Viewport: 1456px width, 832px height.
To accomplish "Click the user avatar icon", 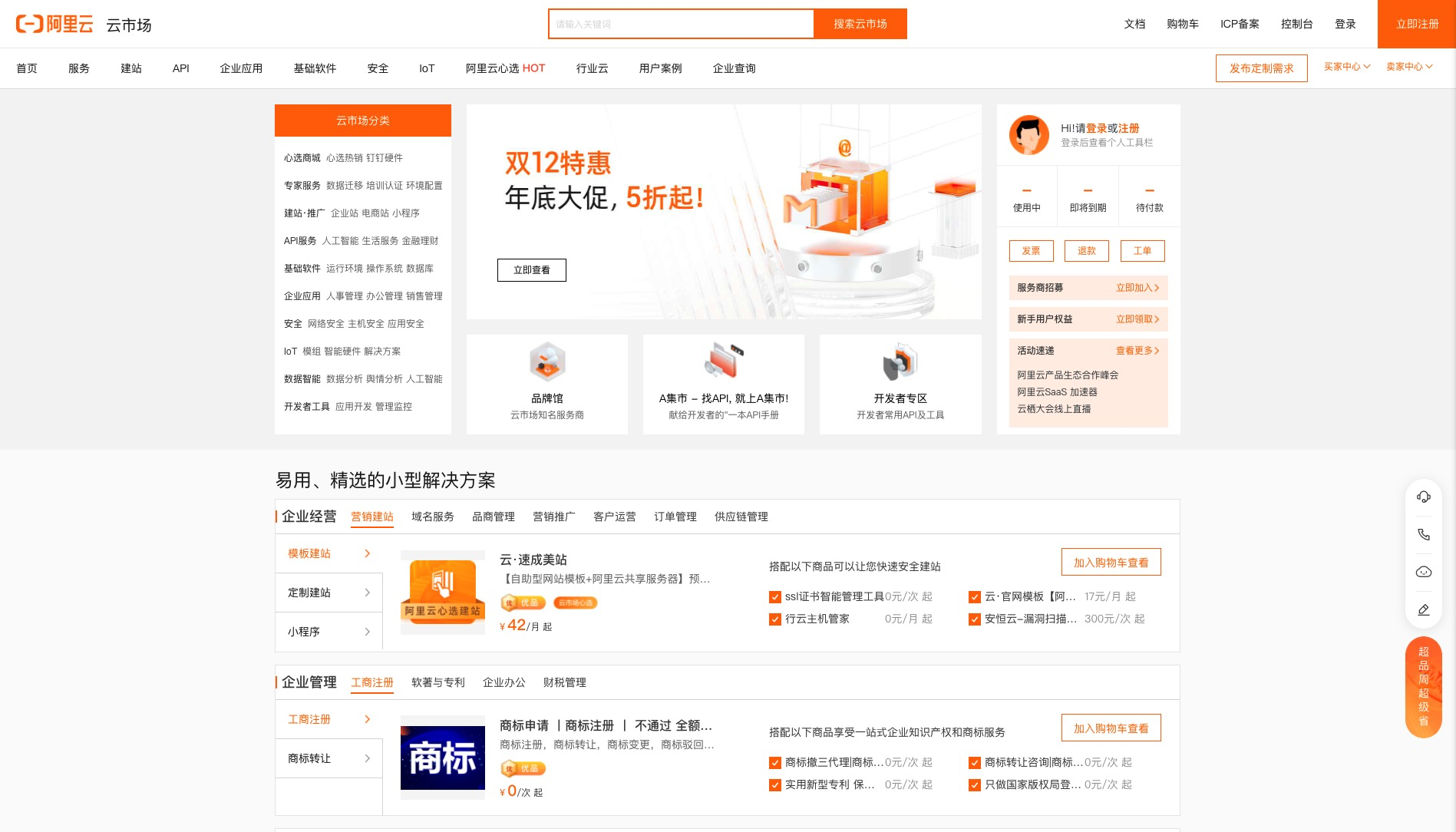I will (1028, 135).
